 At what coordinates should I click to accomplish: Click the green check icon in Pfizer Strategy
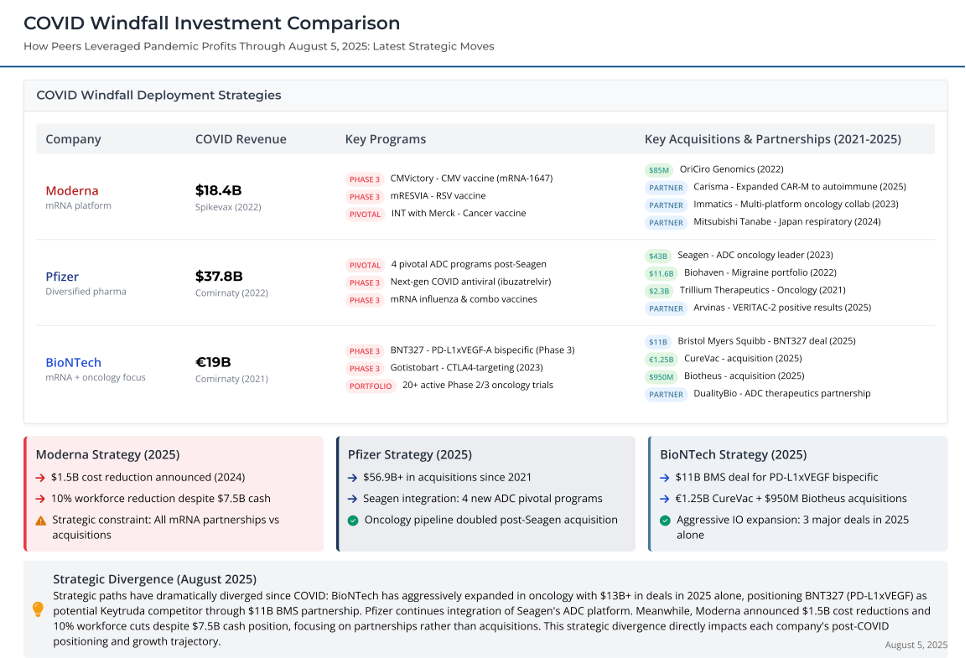(353, 521)
